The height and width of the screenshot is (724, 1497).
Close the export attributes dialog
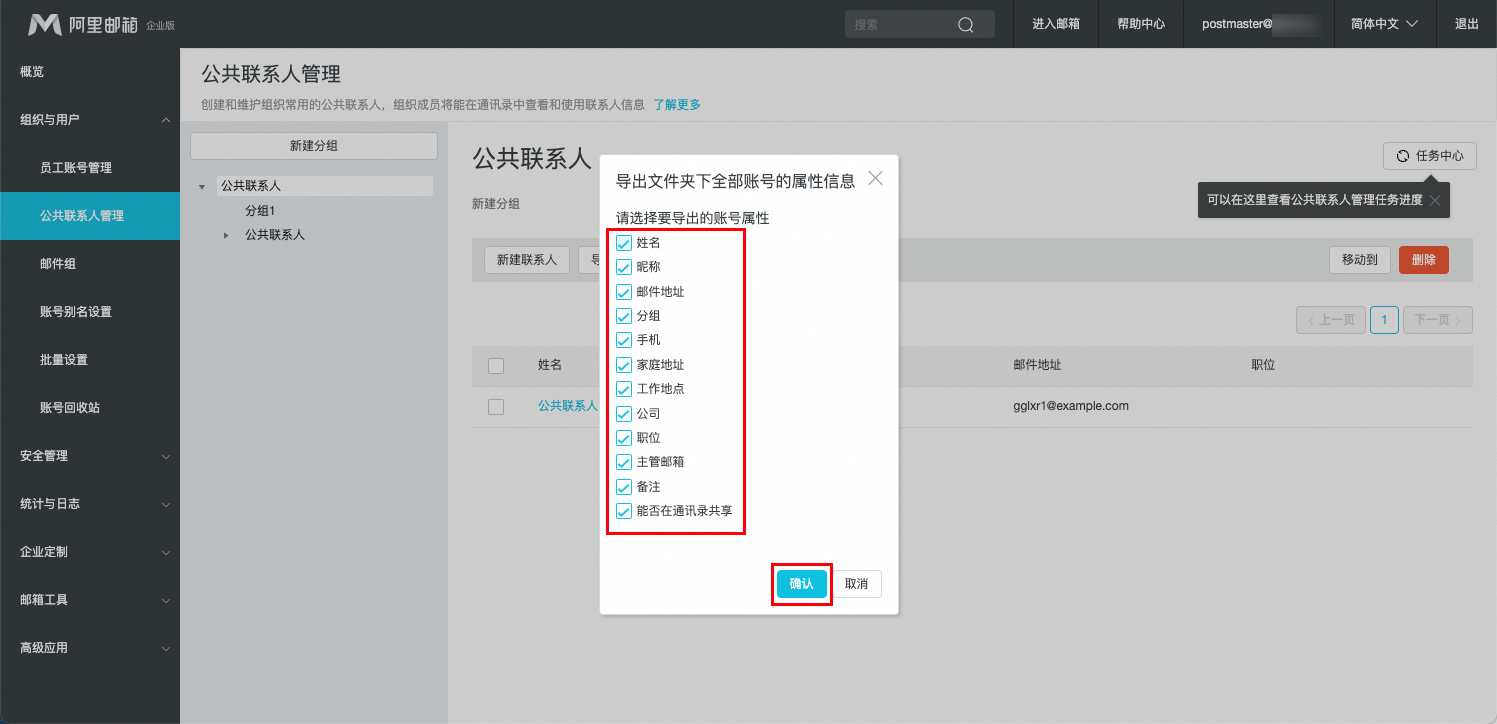coord(875,179)
